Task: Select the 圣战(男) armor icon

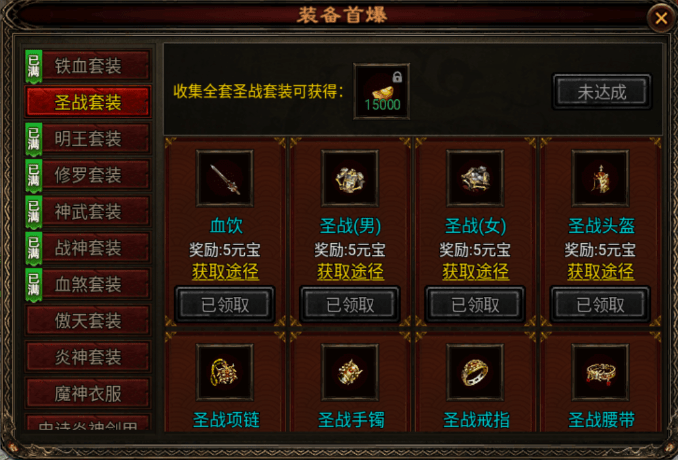Action: [x=350, y=179]
